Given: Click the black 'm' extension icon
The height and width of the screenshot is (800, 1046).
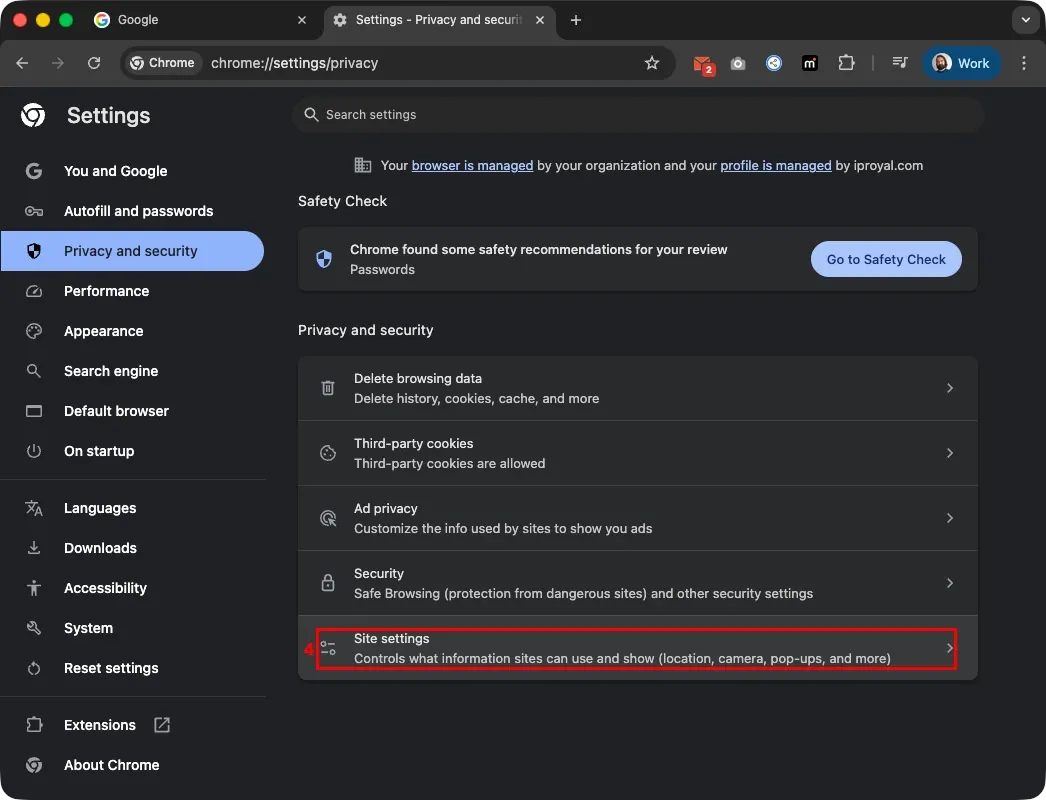Looking at the screenshot, I should coord(810,63).
